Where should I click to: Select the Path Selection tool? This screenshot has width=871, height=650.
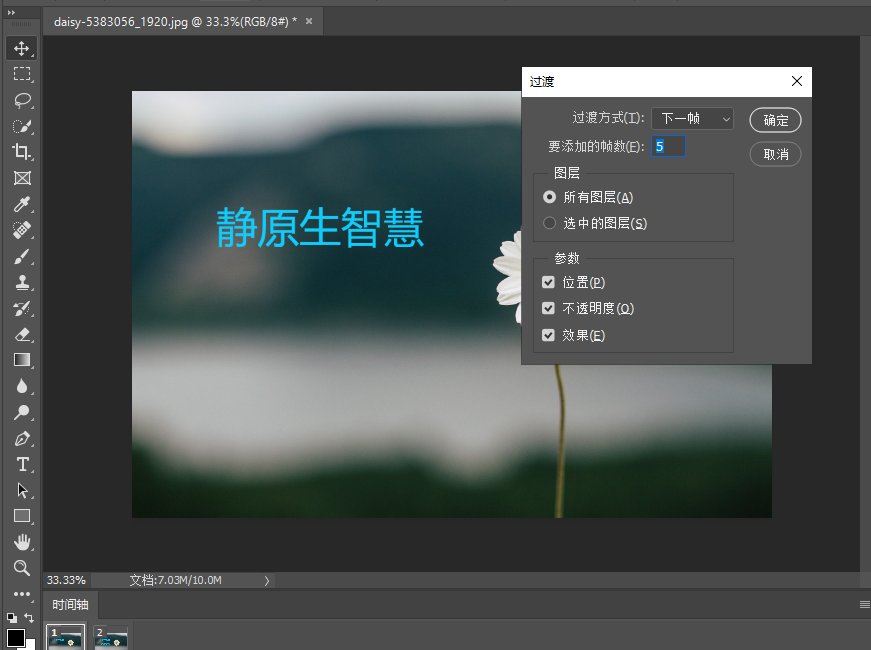click(x=22, y=490)
